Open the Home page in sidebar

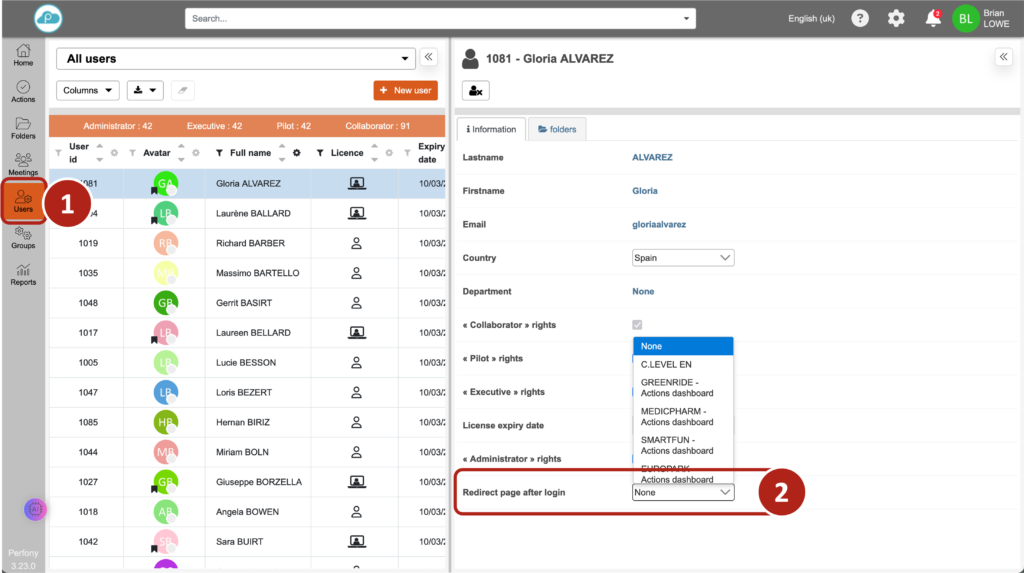[23, 55]
